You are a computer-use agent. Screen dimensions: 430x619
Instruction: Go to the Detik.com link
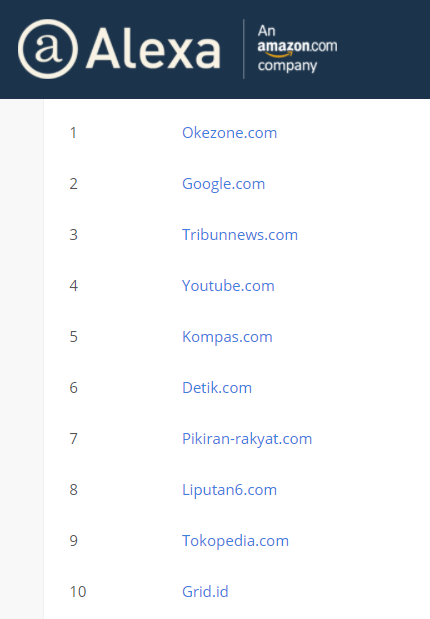[217, 388]
